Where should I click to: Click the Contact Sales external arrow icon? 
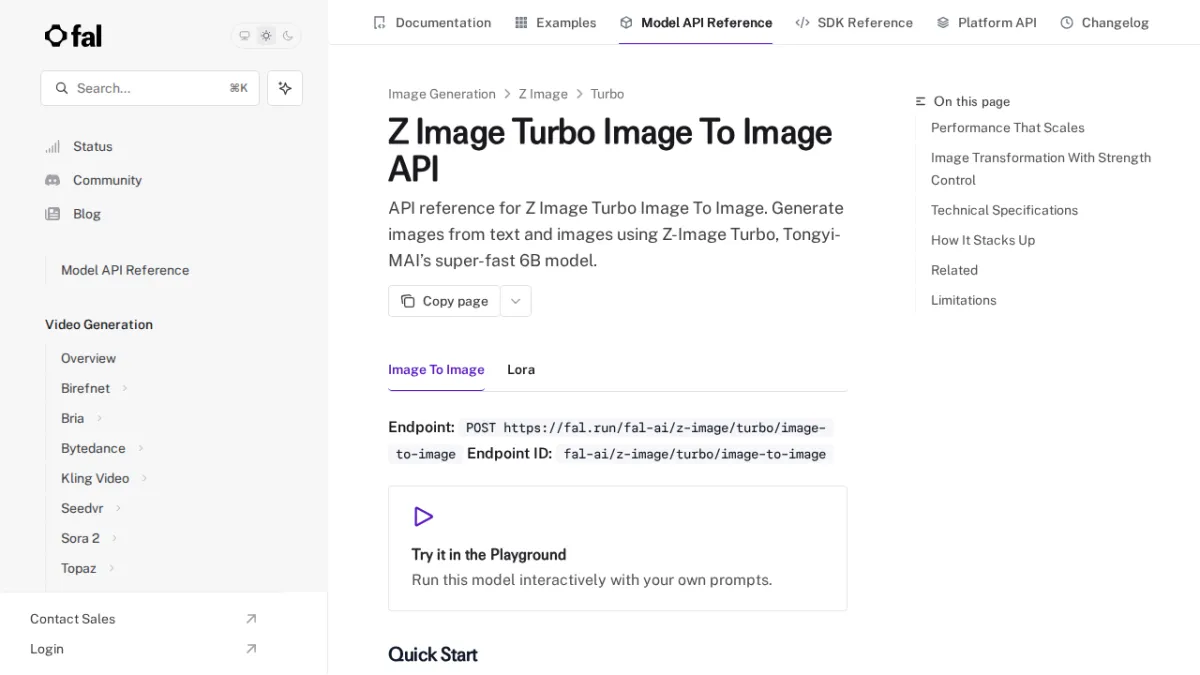(251, 619)
